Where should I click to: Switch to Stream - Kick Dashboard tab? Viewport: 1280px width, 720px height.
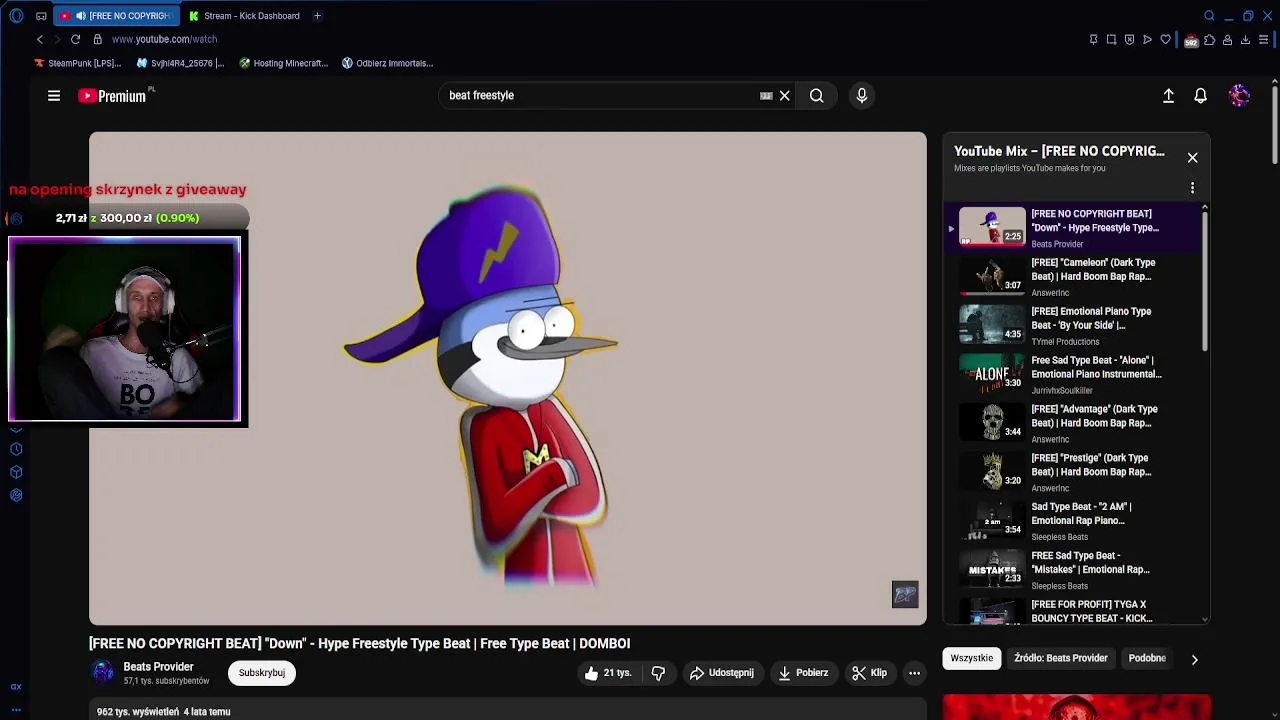point(245,16)
